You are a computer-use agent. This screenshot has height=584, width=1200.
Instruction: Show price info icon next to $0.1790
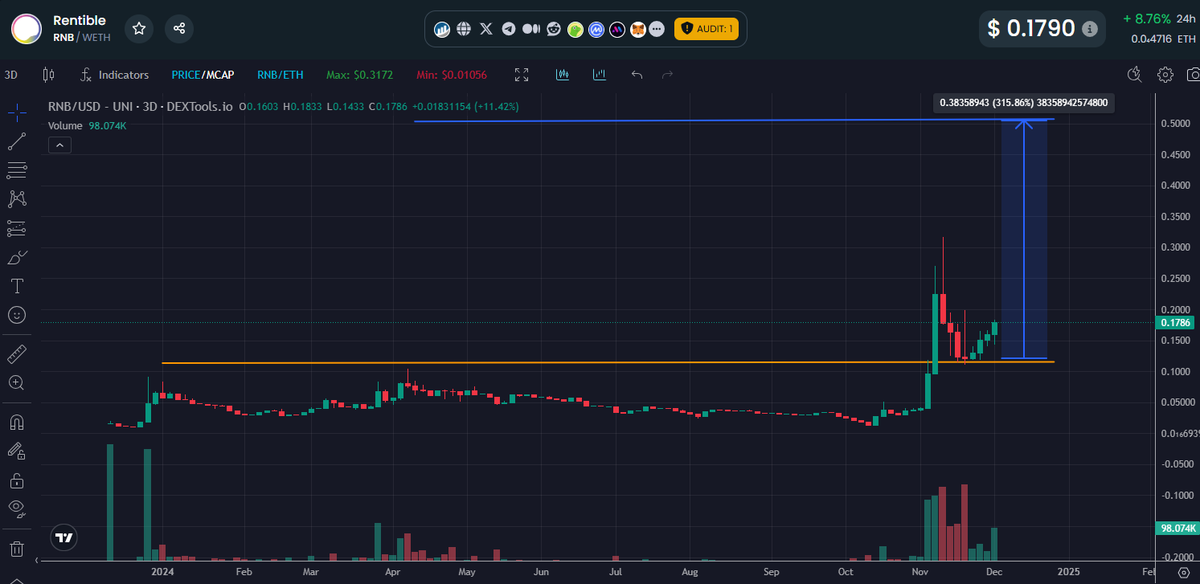pyautogui.click(x=1090, y=29)
